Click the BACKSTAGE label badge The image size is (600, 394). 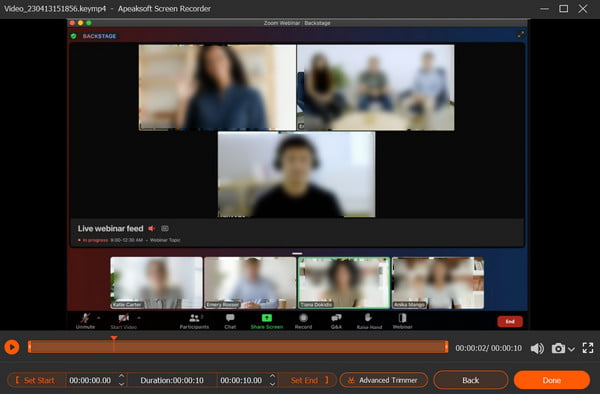[99, 36]
